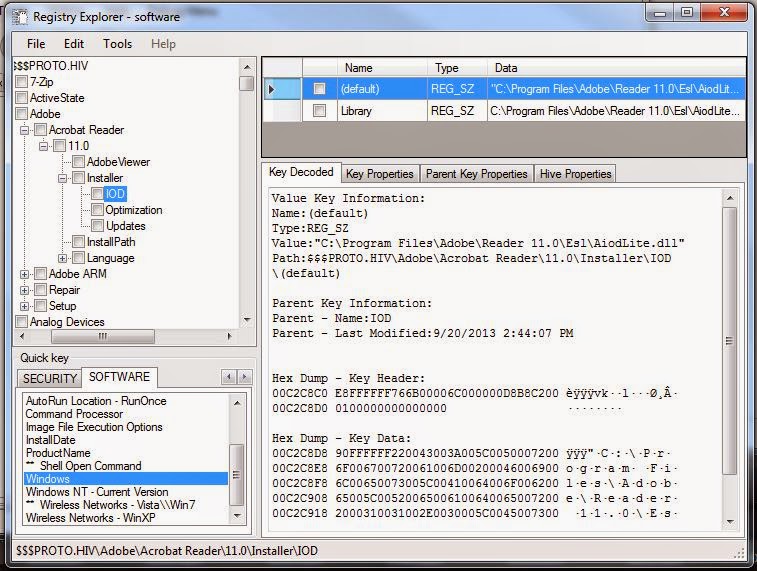This screenshot has width=757, height=571.
Task: Expand the Language tree node
Action: [x=62, y=258]
